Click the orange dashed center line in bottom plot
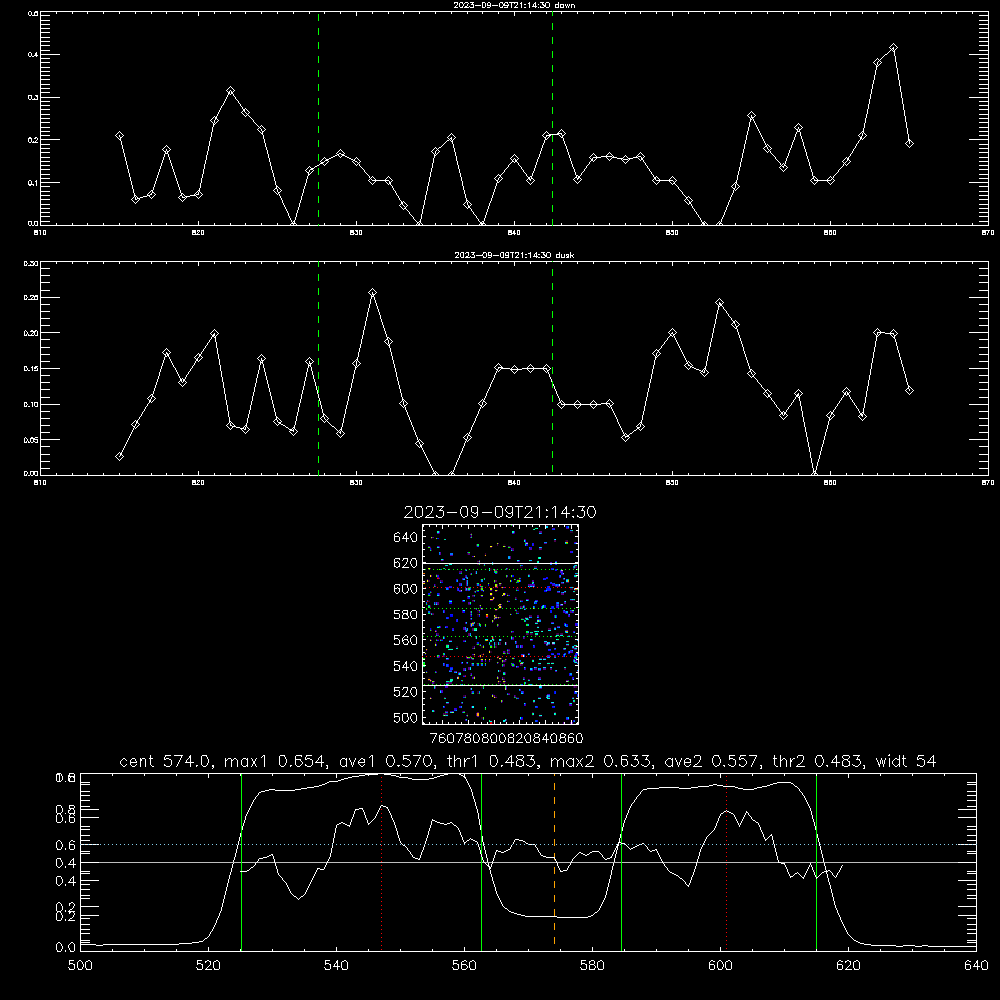Viewport: 1000px width, 1000px height. pyautogui.click(x=554, y=861)
